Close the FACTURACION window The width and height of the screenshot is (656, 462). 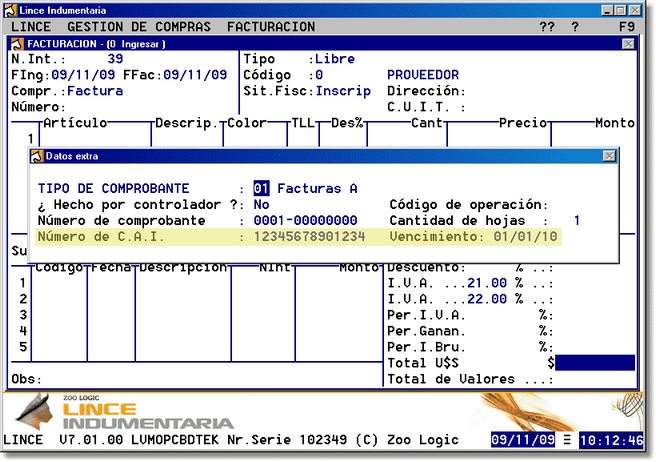click(628, 44)
